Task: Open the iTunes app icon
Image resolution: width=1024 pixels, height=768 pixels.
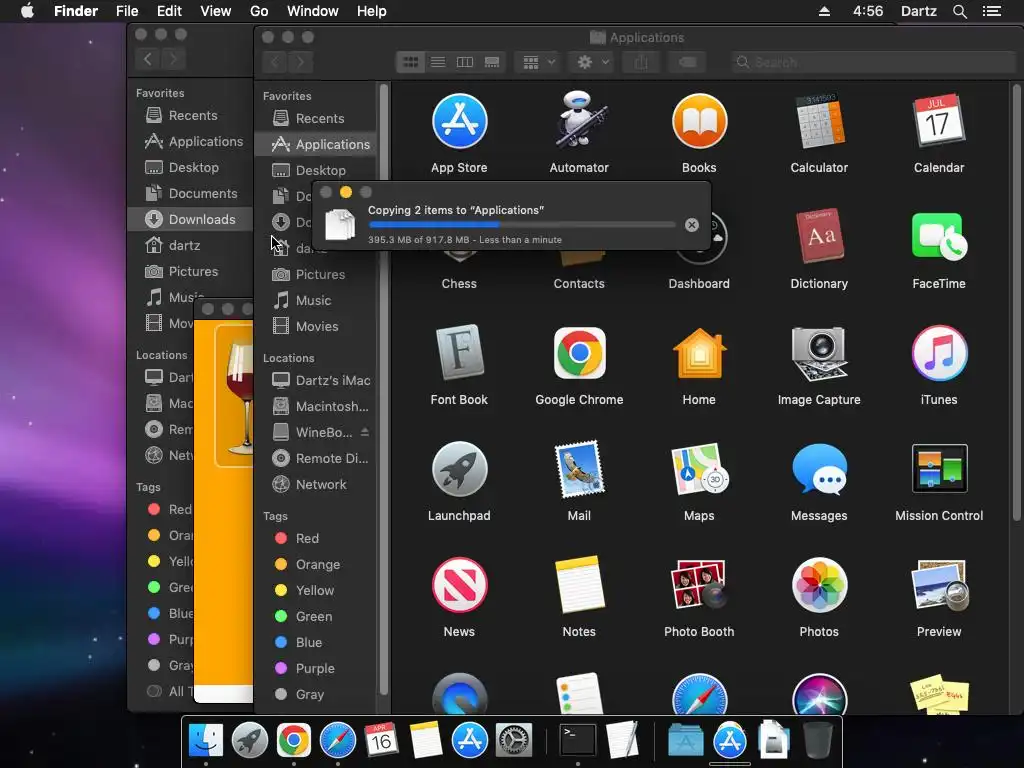Action: [x=939, y=353]
